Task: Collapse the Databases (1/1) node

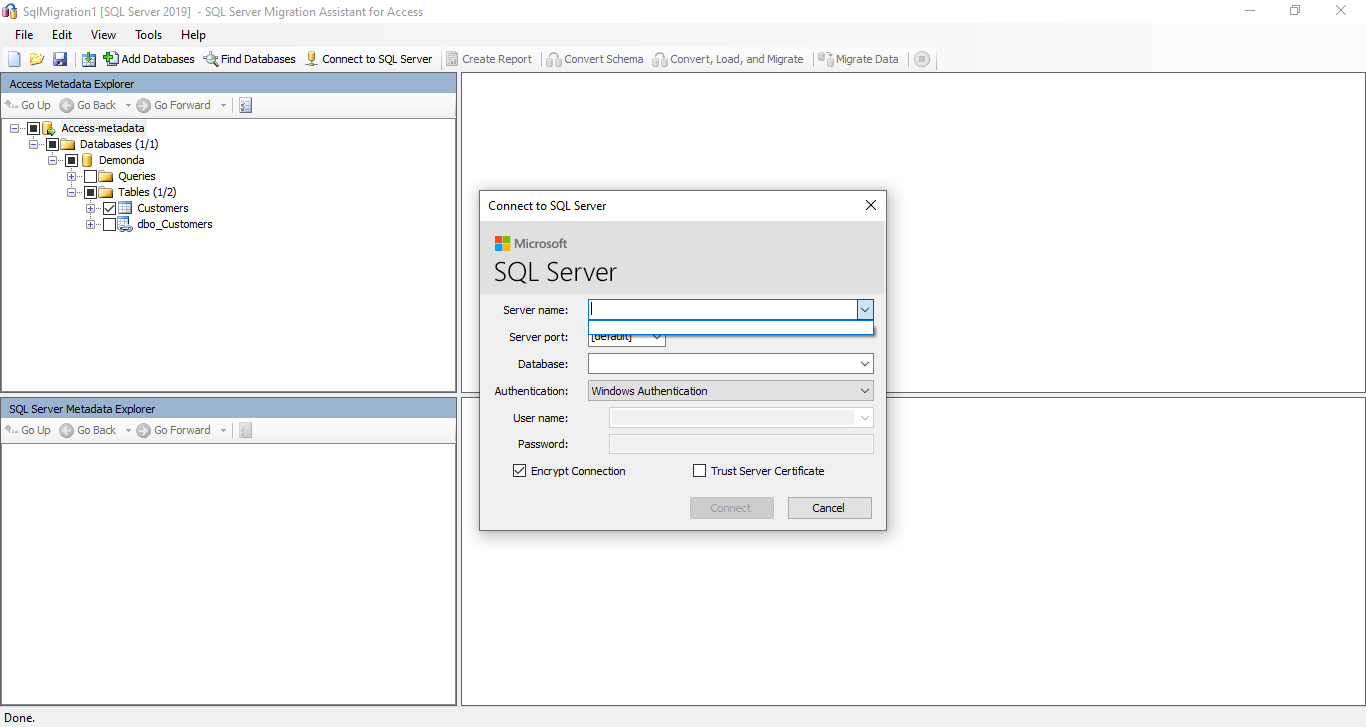Action: coord(34,144)
